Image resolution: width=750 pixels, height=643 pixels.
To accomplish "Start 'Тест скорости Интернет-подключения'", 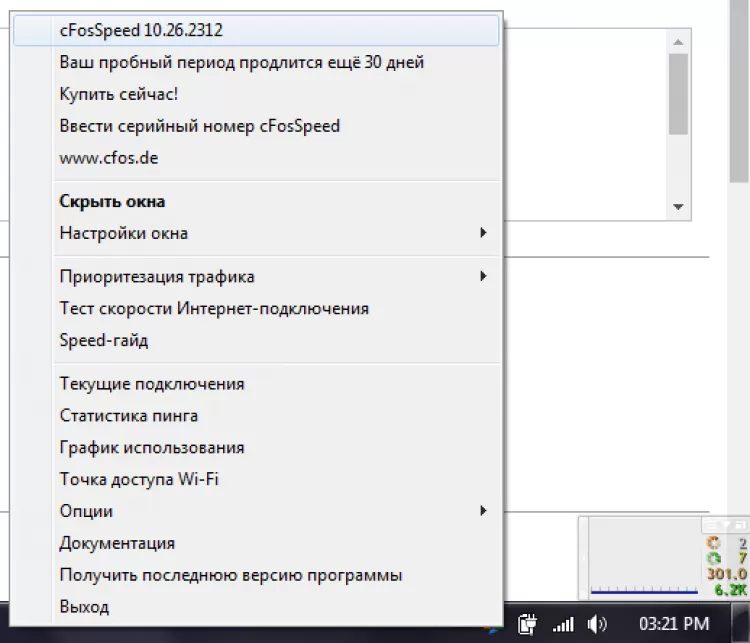I will point(256,309).
